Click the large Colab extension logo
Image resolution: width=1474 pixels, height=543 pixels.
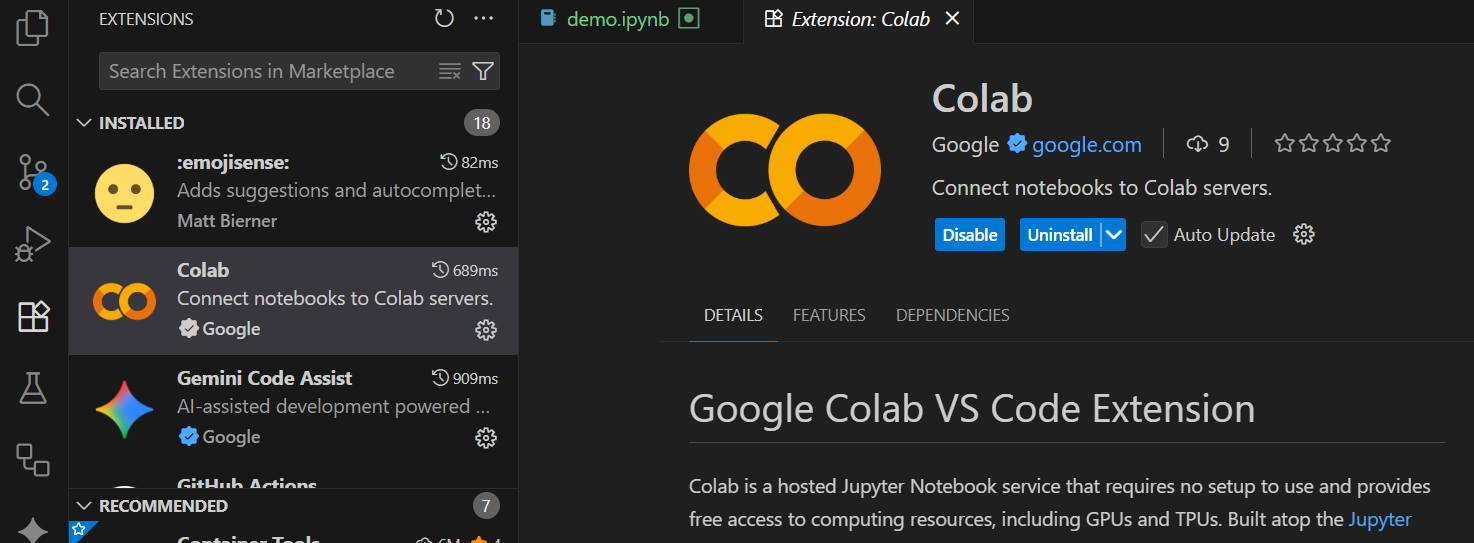pos(785,170)
